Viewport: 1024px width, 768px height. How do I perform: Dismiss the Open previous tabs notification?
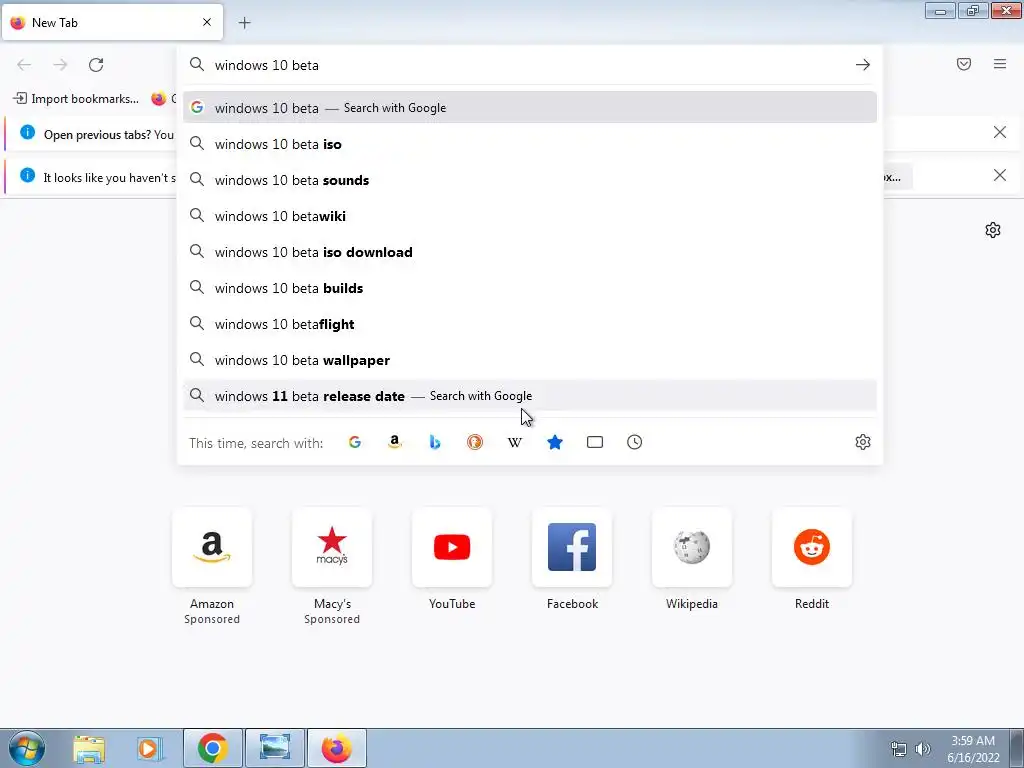pyautogui.click(x=999, y=133)
